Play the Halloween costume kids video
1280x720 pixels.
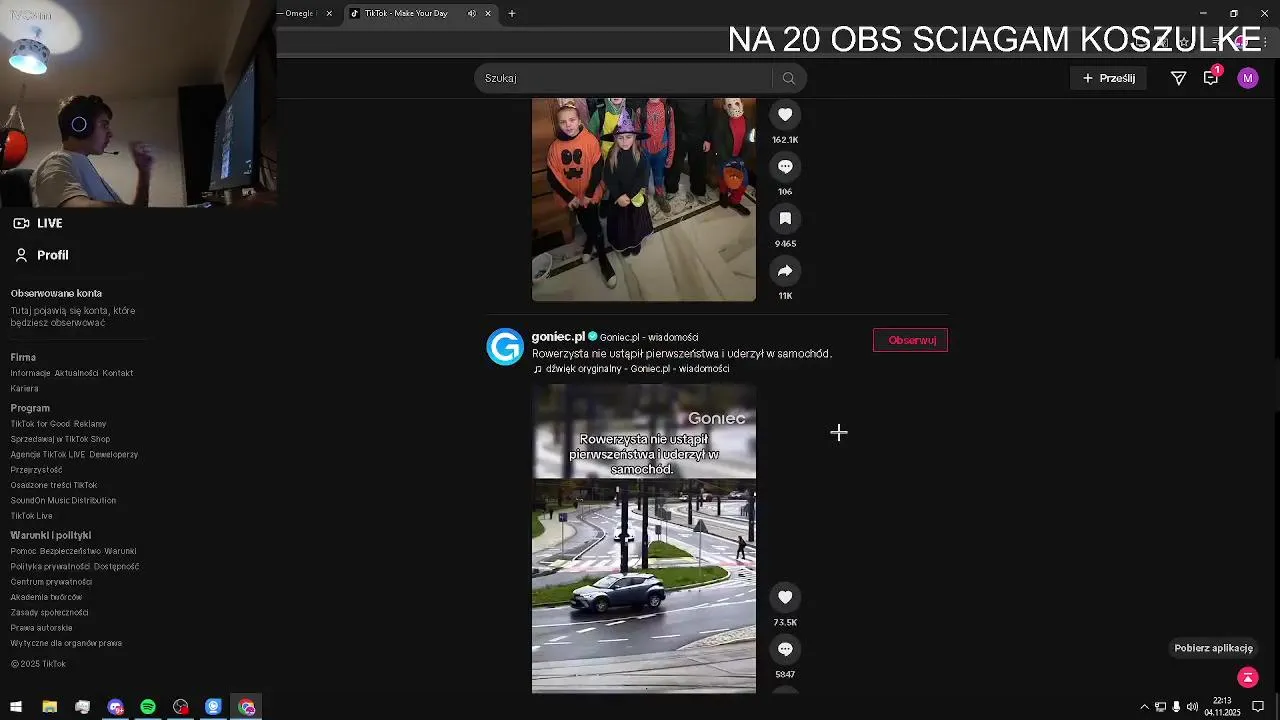644,199
